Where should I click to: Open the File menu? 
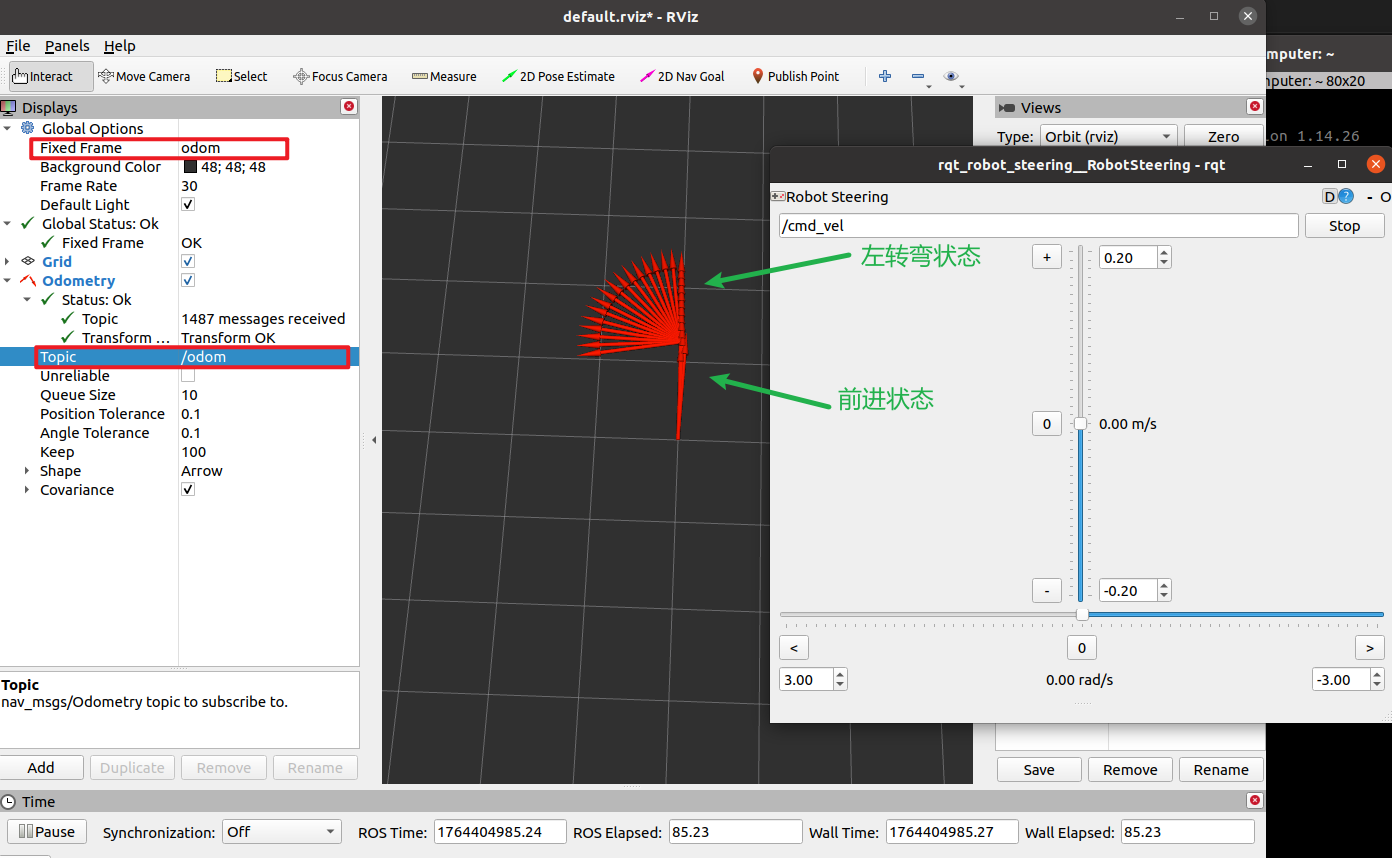18,46
